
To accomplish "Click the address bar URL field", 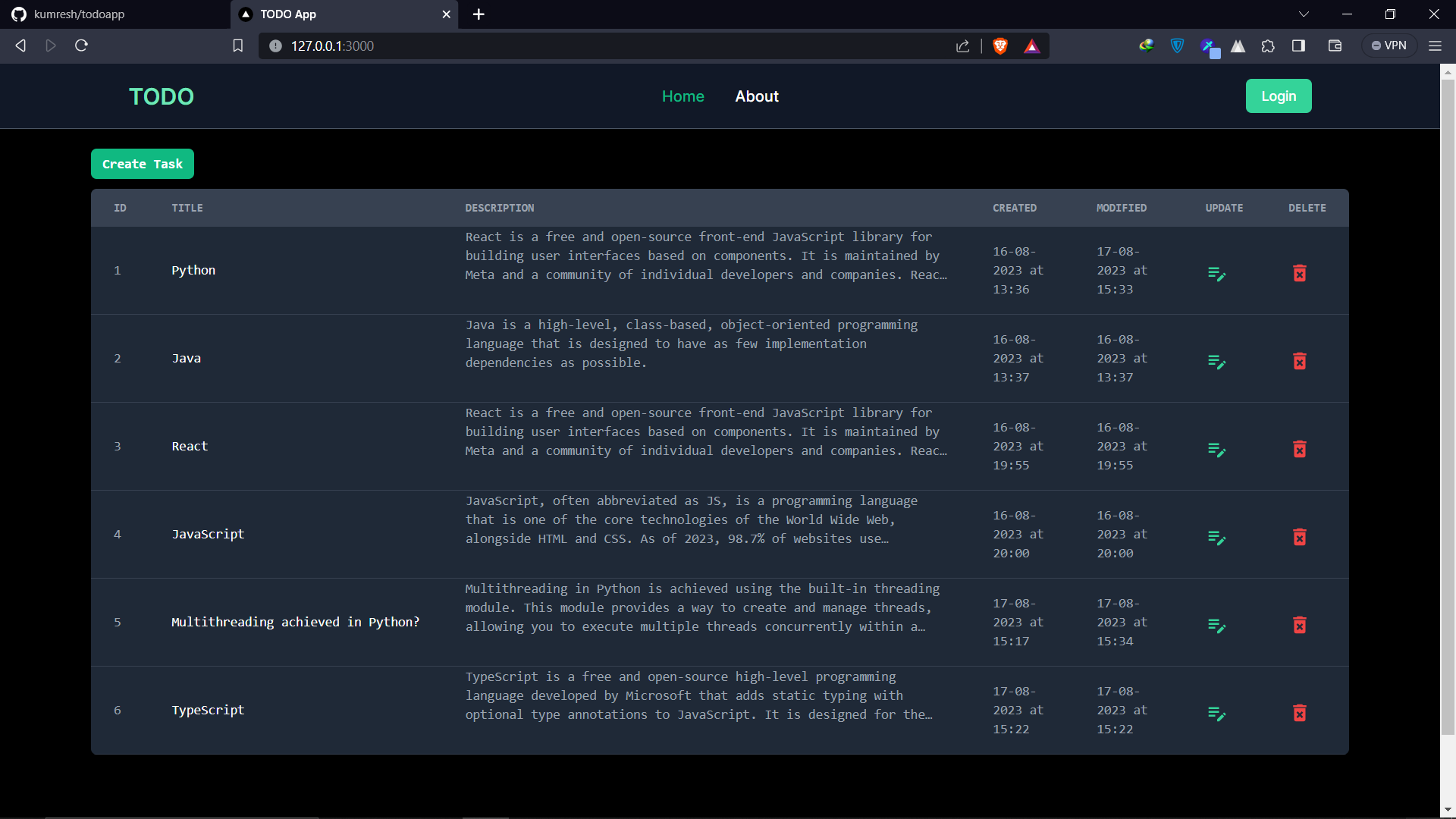I will [607, 46].
